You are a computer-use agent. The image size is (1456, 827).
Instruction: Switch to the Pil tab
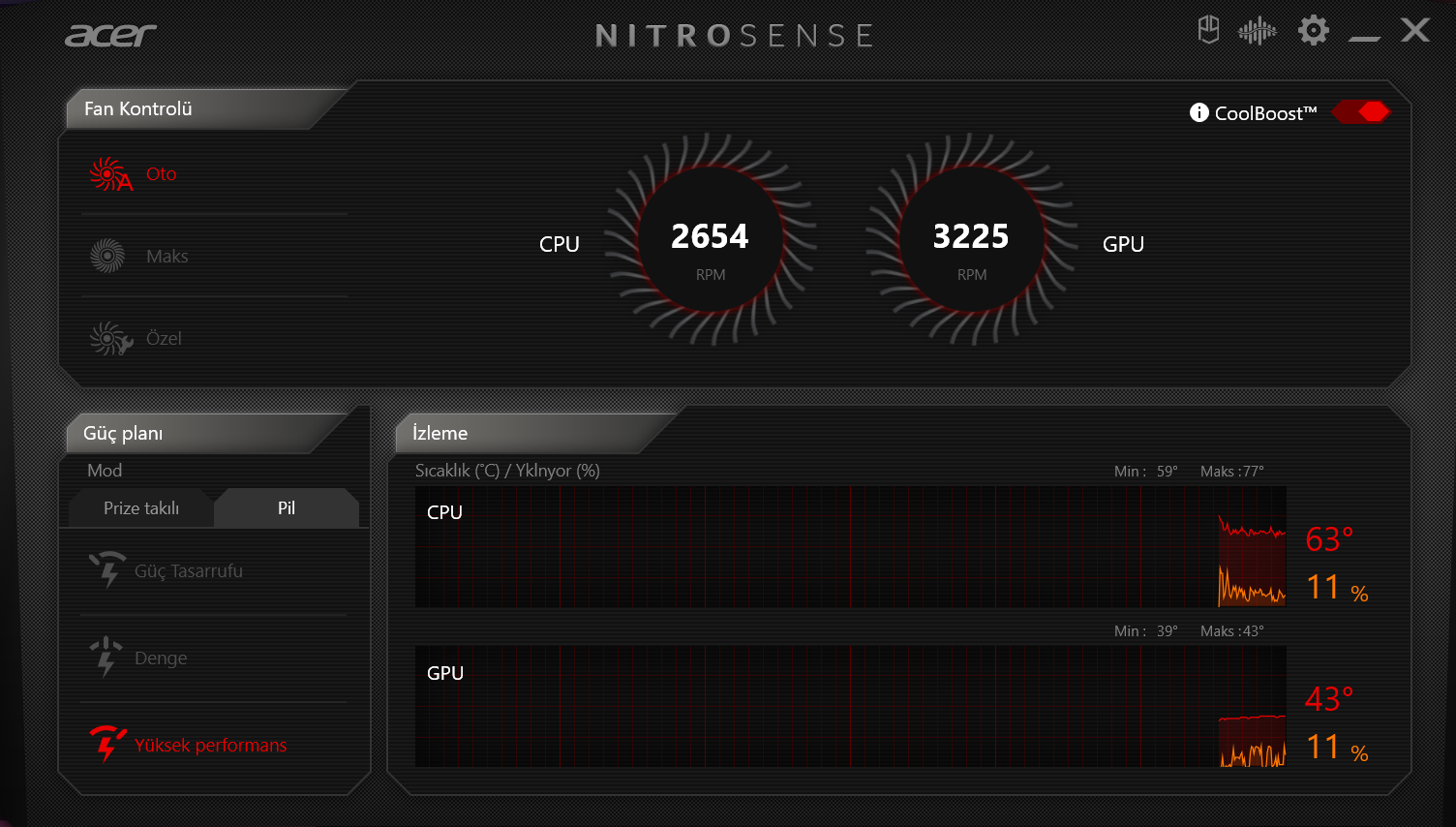[x=287, y=508]
